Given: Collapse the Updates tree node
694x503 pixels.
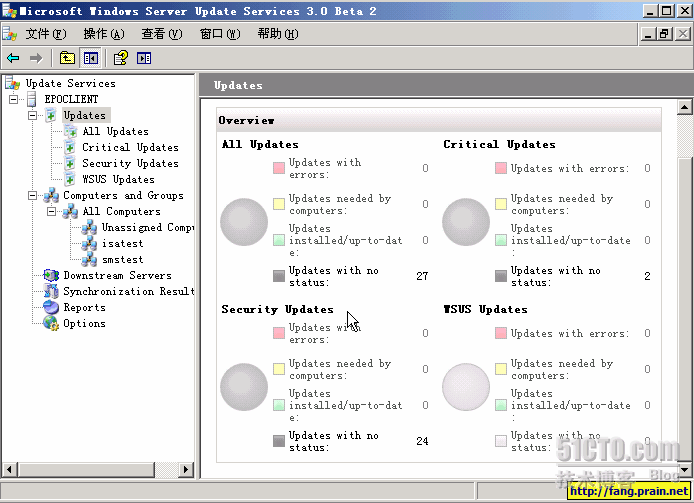Looking at the screenshot, I should pos(32,116).
